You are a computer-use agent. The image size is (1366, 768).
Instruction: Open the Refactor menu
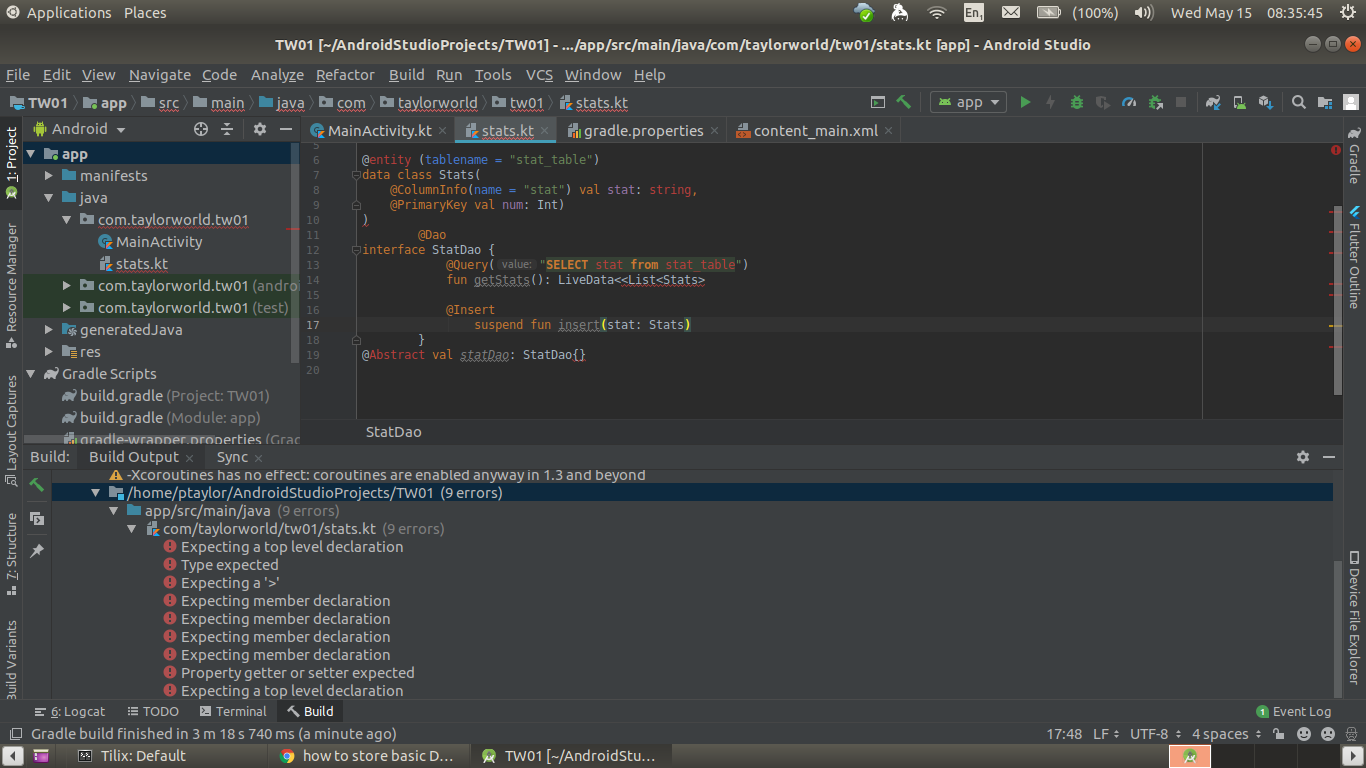click(x=345, y=75)
